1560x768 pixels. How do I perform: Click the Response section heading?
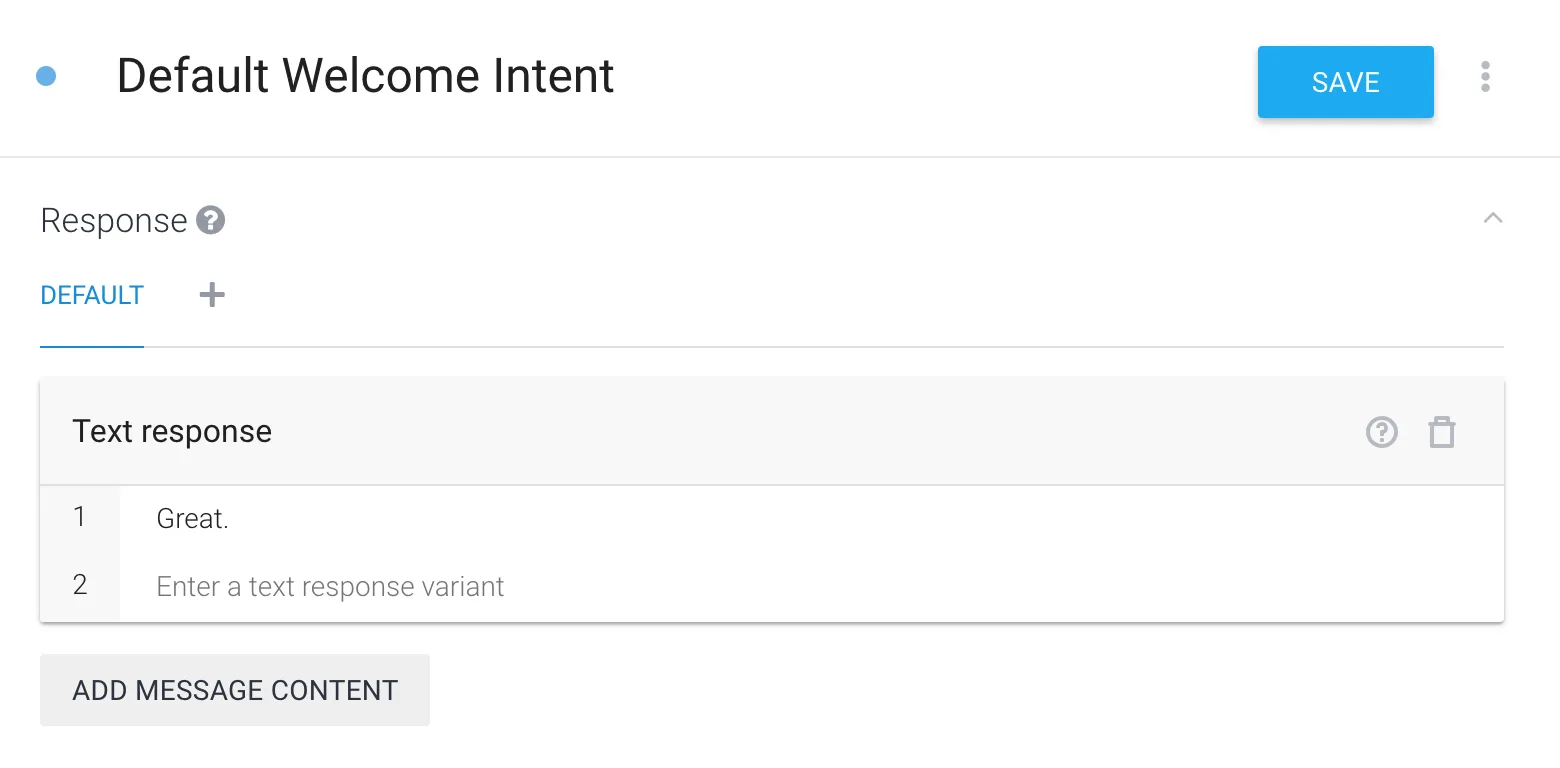tap(114, 221)
